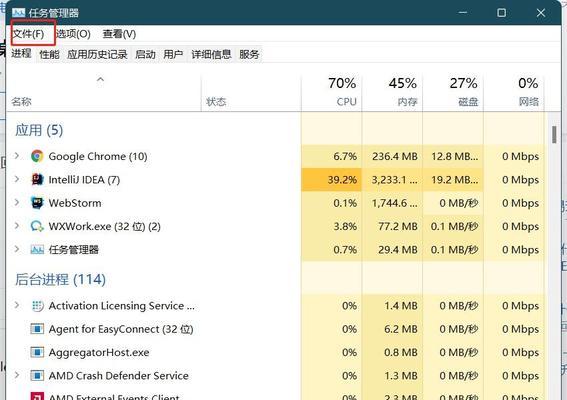Select the 后台进程 (114) group header
This screenshot has height=400, width=567.
(x=60, y=280)
